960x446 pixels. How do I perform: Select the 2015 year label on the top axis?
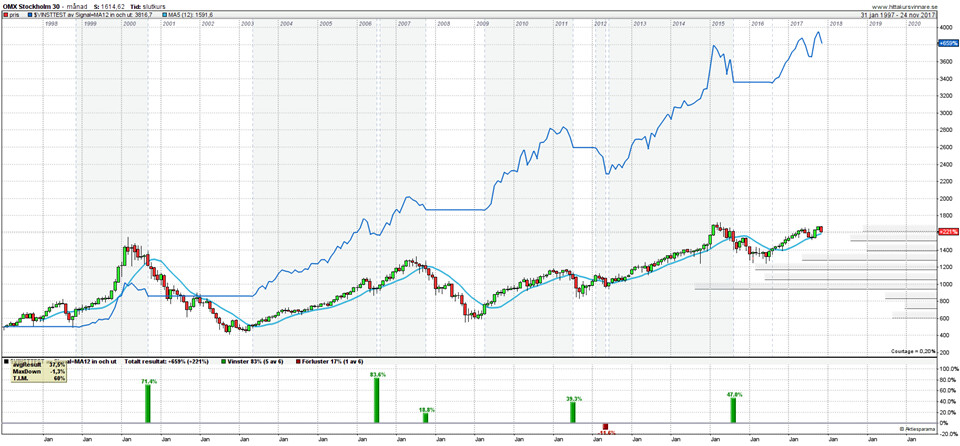[x=717, y=23]
